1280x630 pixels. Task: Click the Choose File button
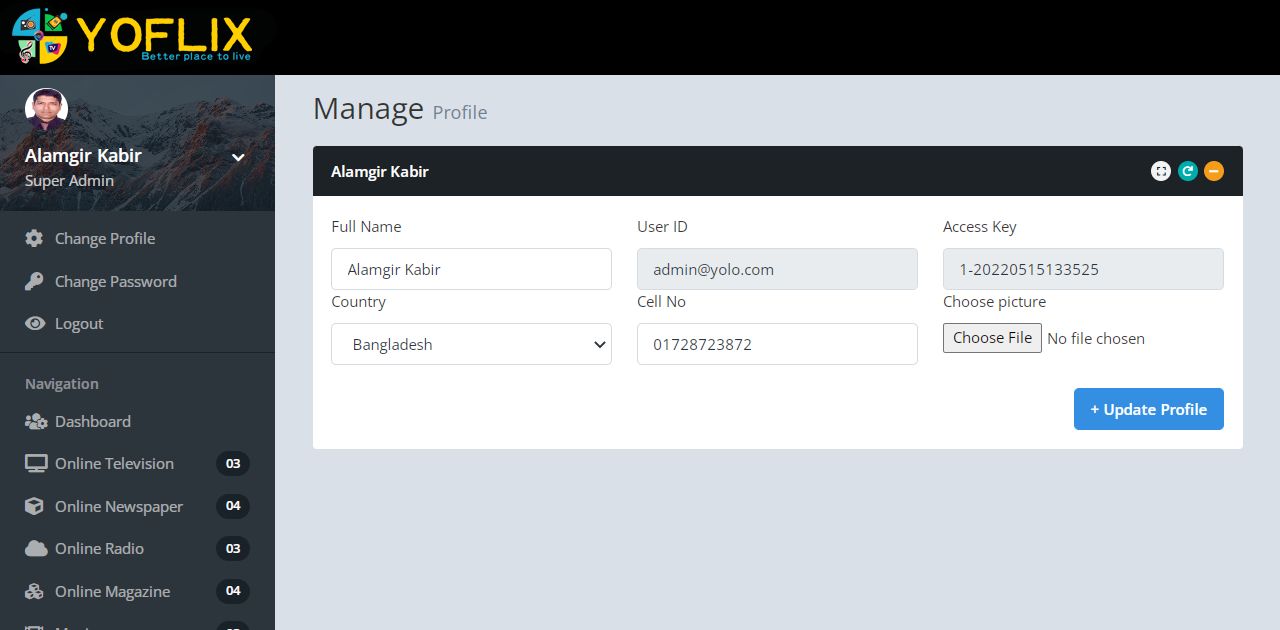[x=992, y=338]
